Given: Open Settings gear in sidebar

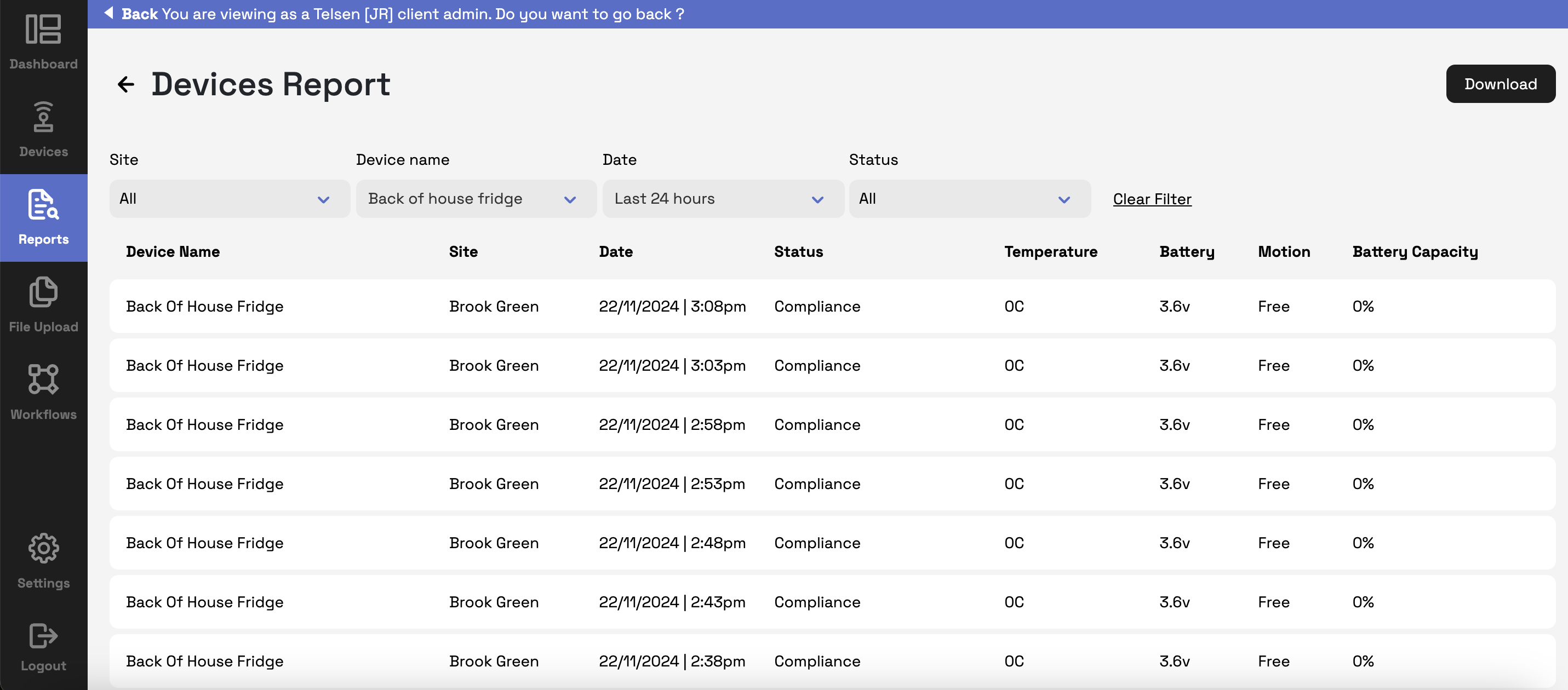Looking at the screenshot, I should [x=43, y=549].
